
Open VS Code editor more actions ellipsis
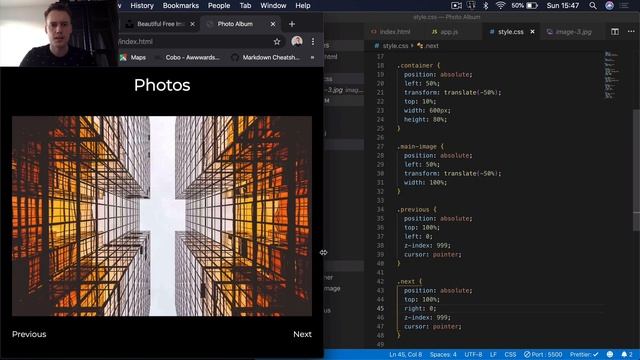click(631, 31)
